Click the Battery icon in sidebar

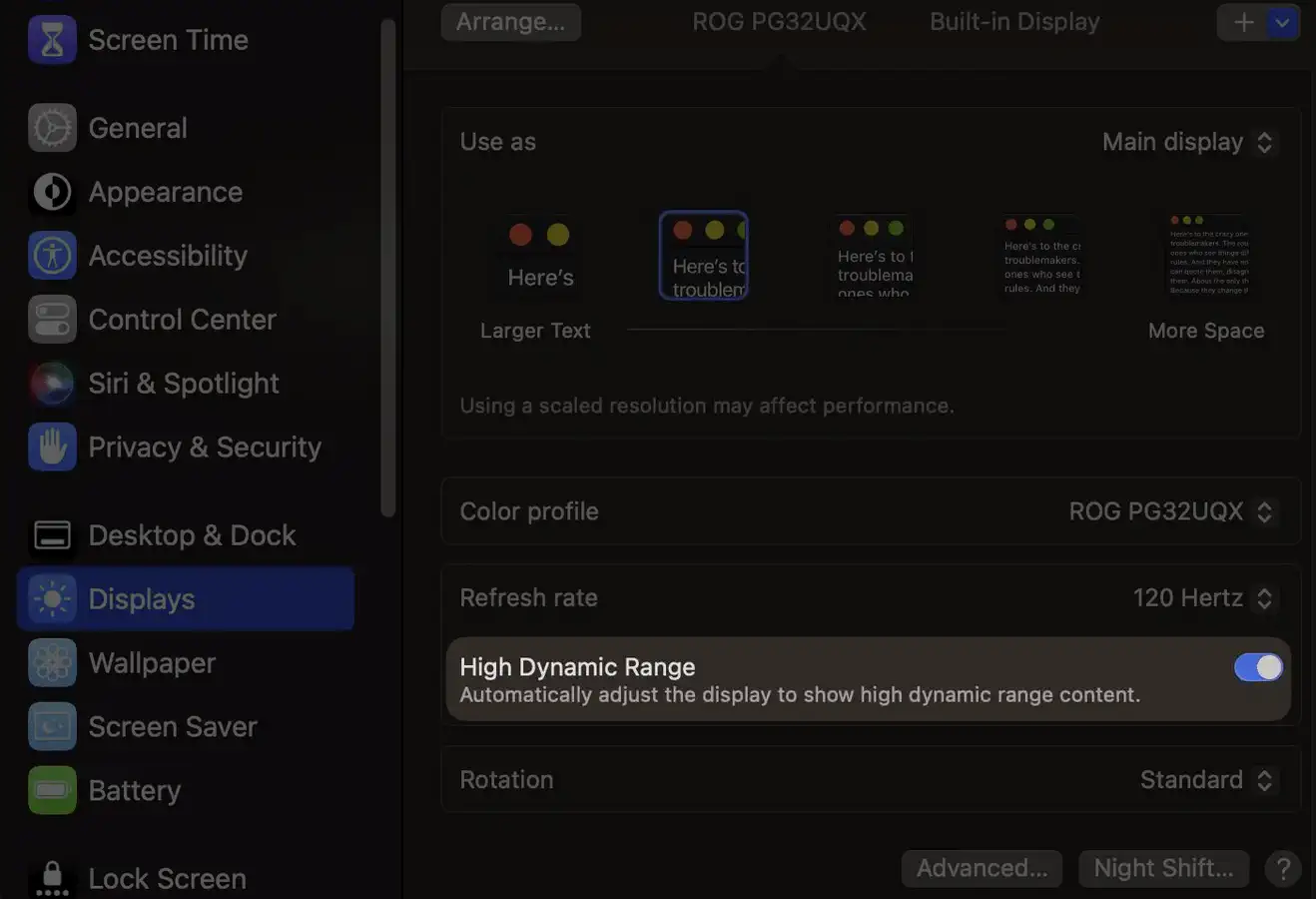[52, 791]
